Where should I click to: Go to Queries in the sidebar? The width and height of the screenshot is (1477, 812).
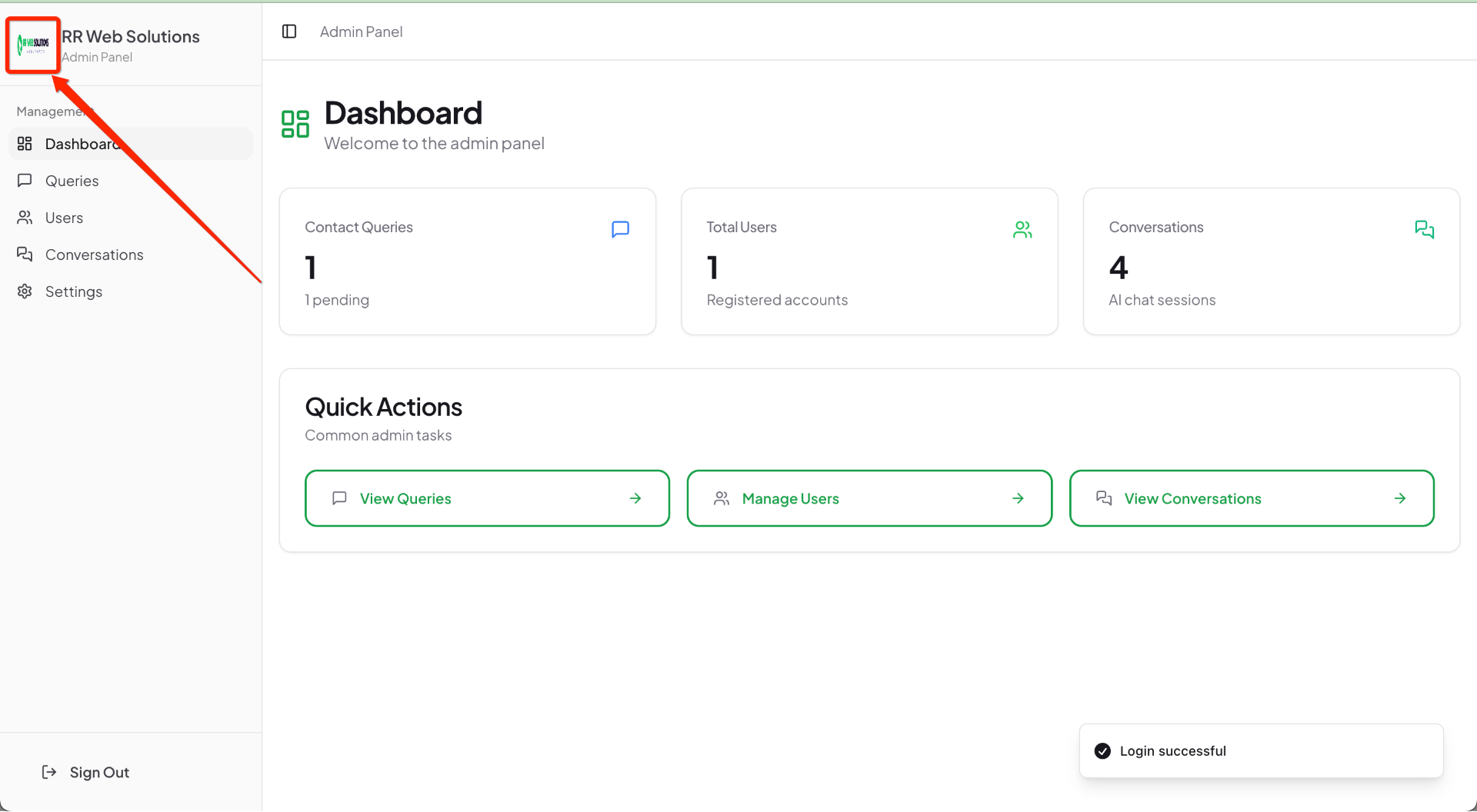[x=72, y=181]
